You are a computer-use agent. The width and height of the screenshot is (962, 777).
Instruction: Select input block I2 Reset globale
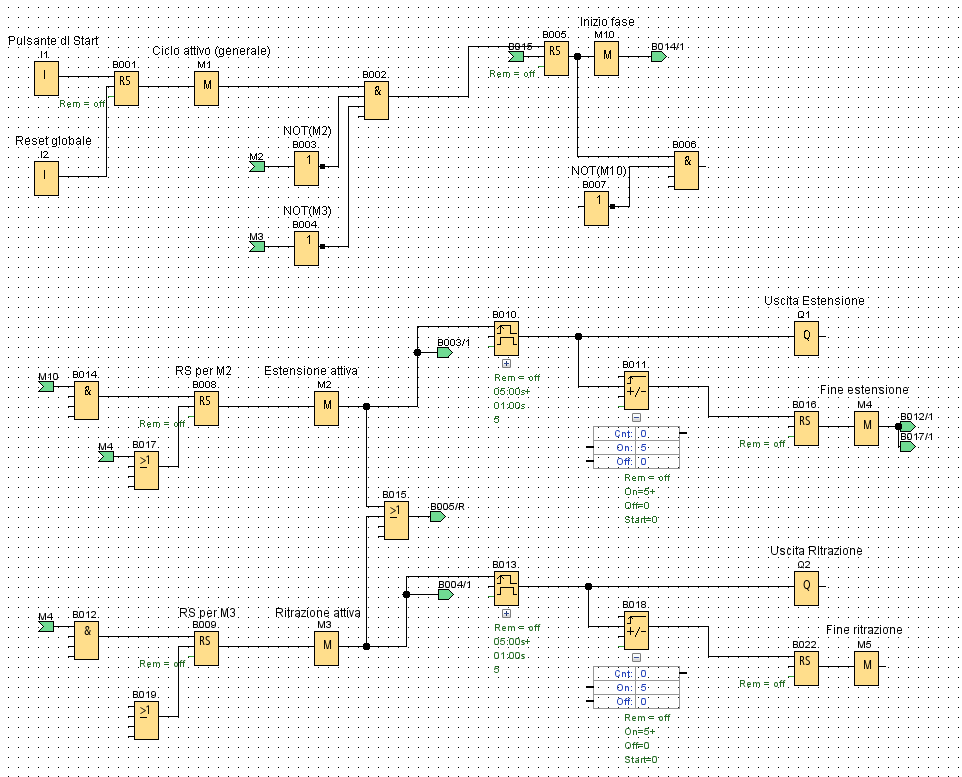pos(46,178)
